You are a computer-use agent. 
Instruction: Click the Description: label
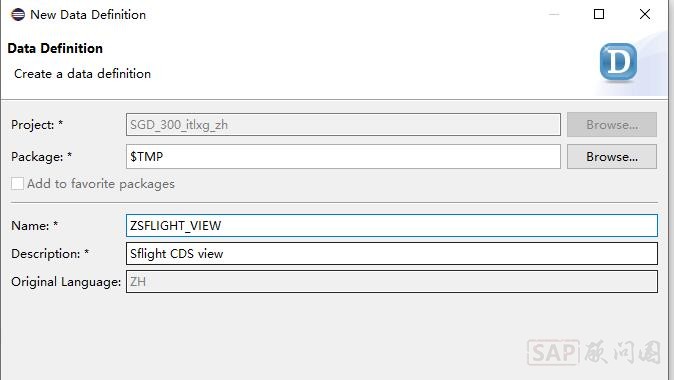(50, 254)
